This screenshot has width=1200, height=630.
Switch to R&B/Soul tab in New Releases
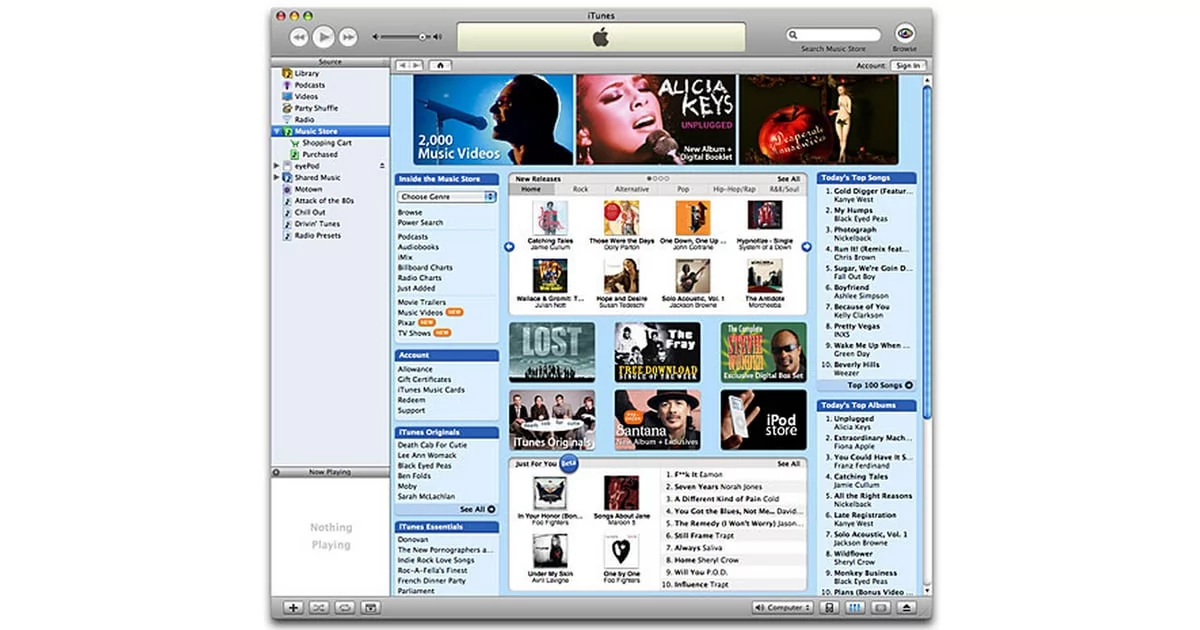click(783, 189)
